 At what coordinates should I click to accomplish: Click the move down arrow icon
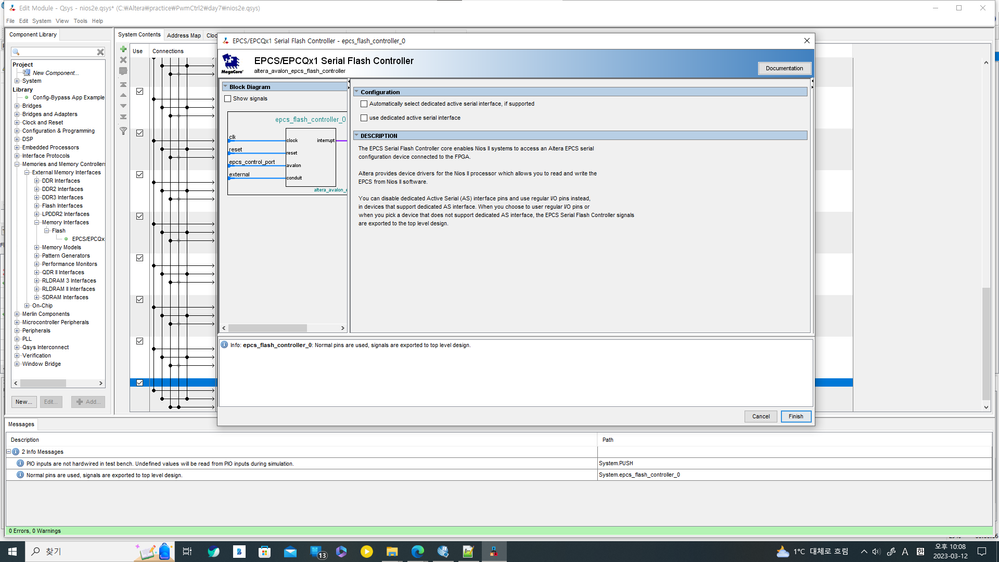pyautogui.click(x=123, y=106)
